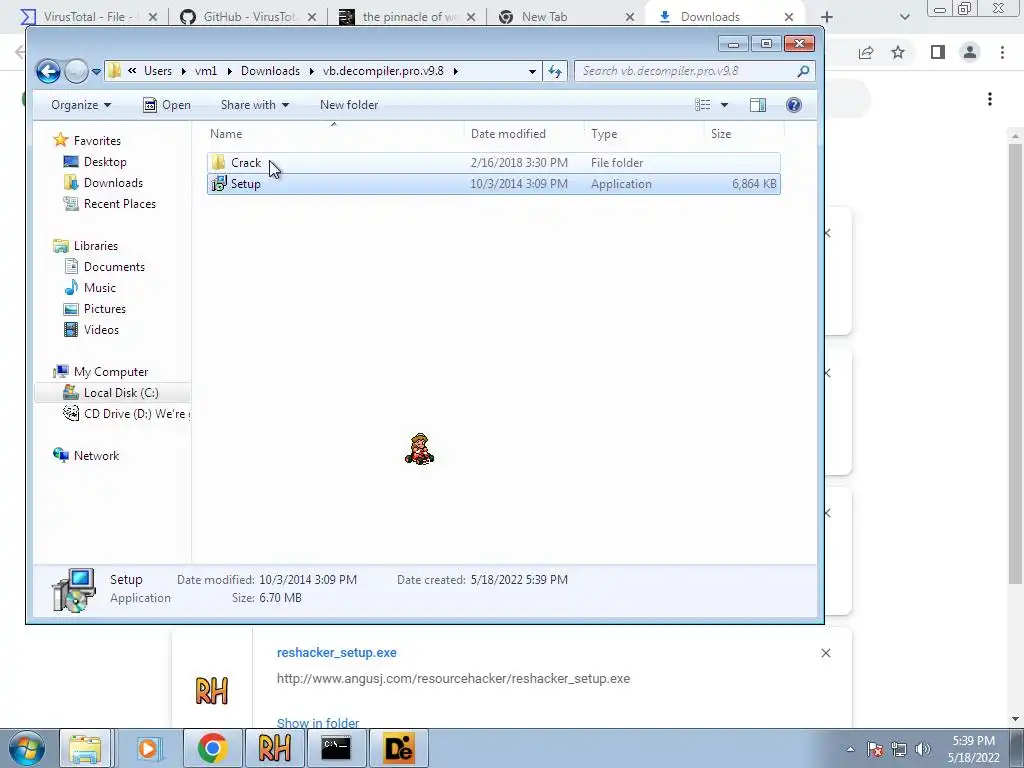Open the command prompt taskbar icon

click(x=336, y=748)
